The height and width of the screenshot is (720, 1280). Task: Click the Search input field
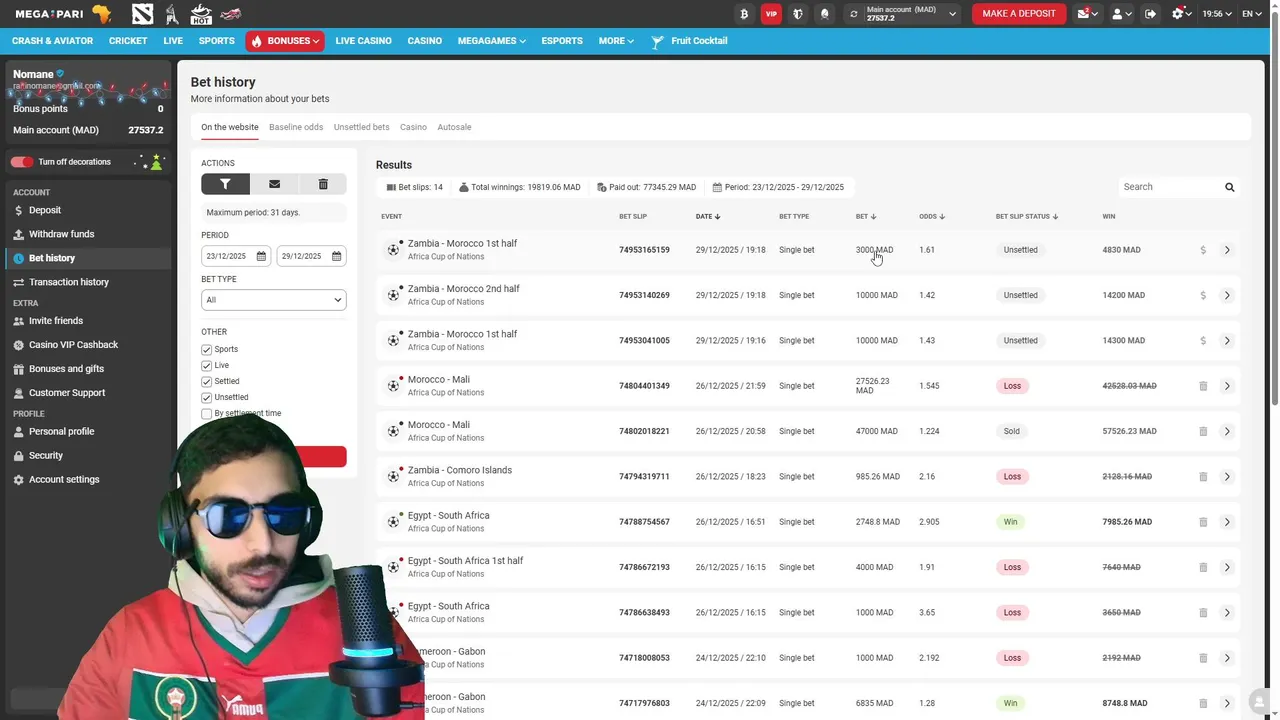[x=1168, y=187]
